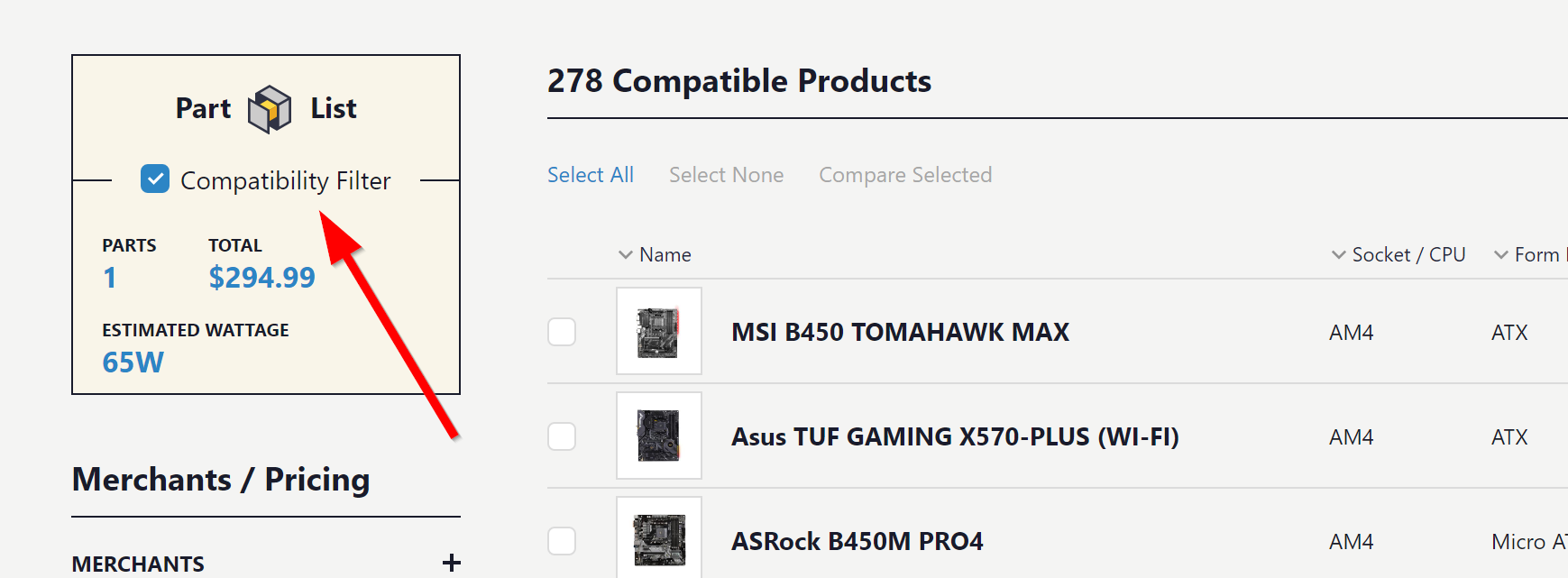Click the Part List cube logo icon
This screenshot has height=578, width=1568.
point(270,109)
